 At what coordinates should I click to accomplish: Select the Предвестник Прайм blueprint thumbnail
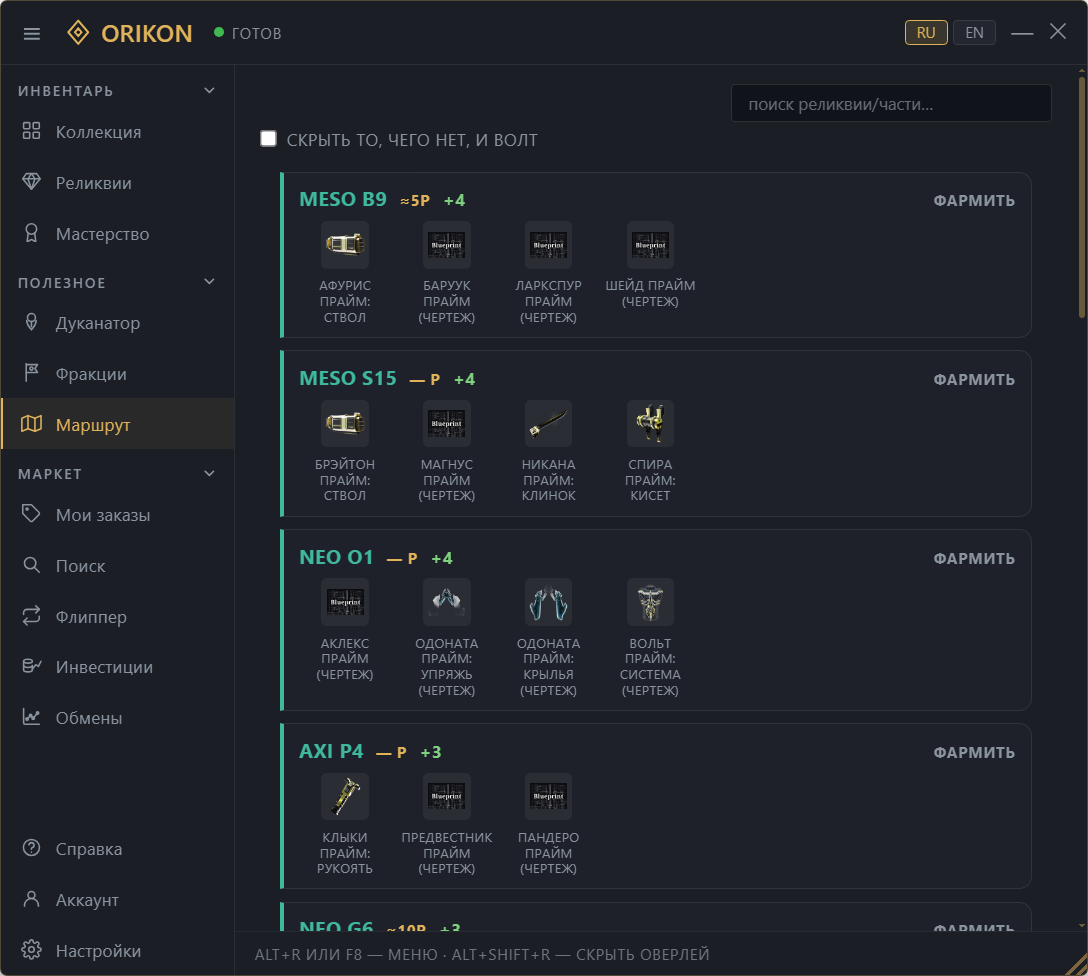(447, 796)
